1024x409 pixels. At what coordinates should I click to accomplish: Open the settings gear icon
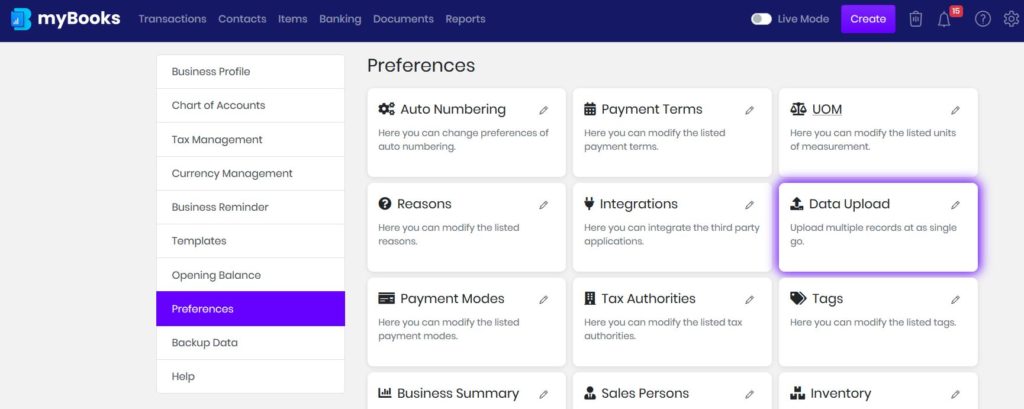(x=1011, y=19)
